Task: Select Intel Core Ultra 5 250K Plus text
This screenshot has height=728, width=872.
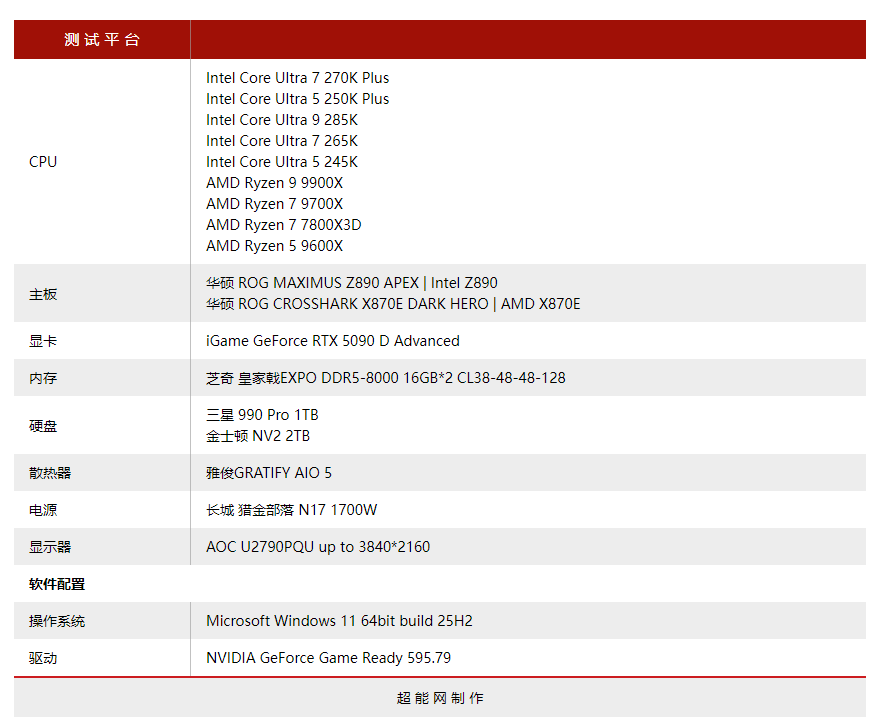Action: (297, 99)
